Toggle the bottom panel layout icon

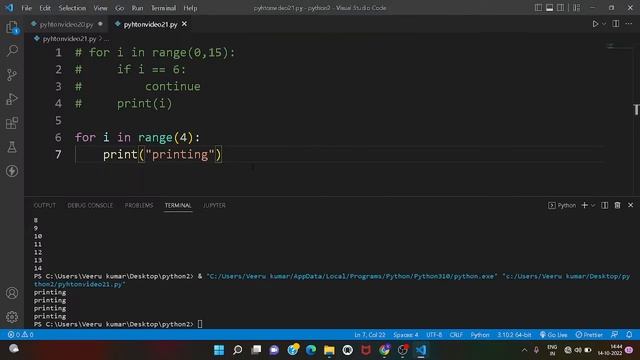(x=549, y=8)
